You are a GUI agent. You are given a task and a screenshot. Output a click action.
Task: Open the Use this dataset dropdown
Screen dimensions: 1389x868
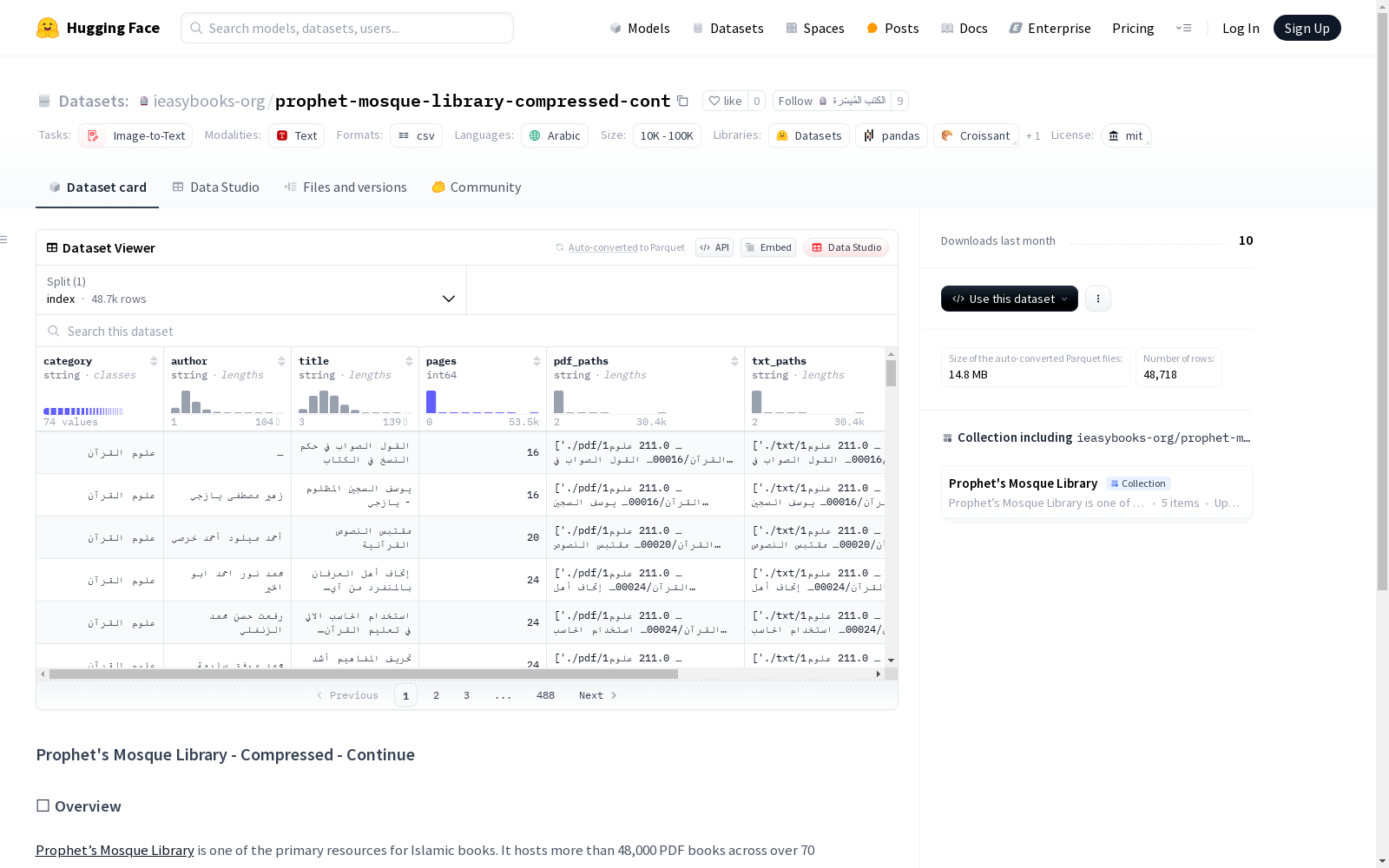(1010, 299)
